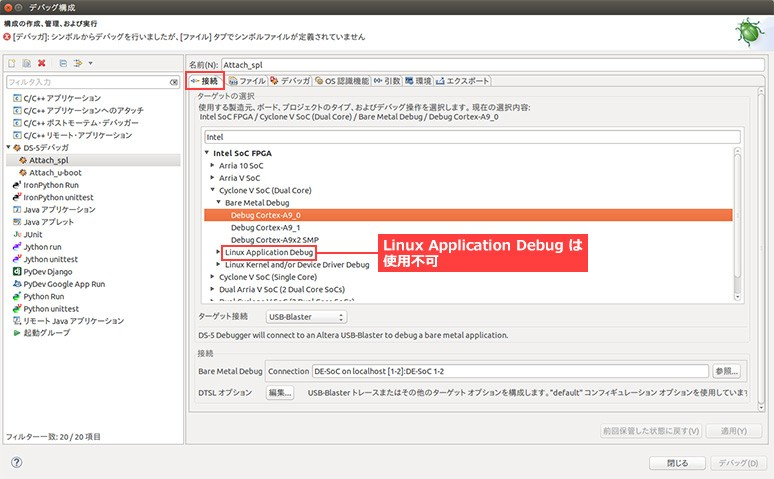This screenshot has height=479, width=774.
Task: Open the OS 認識機能 tab
Action: pos(342,80)
